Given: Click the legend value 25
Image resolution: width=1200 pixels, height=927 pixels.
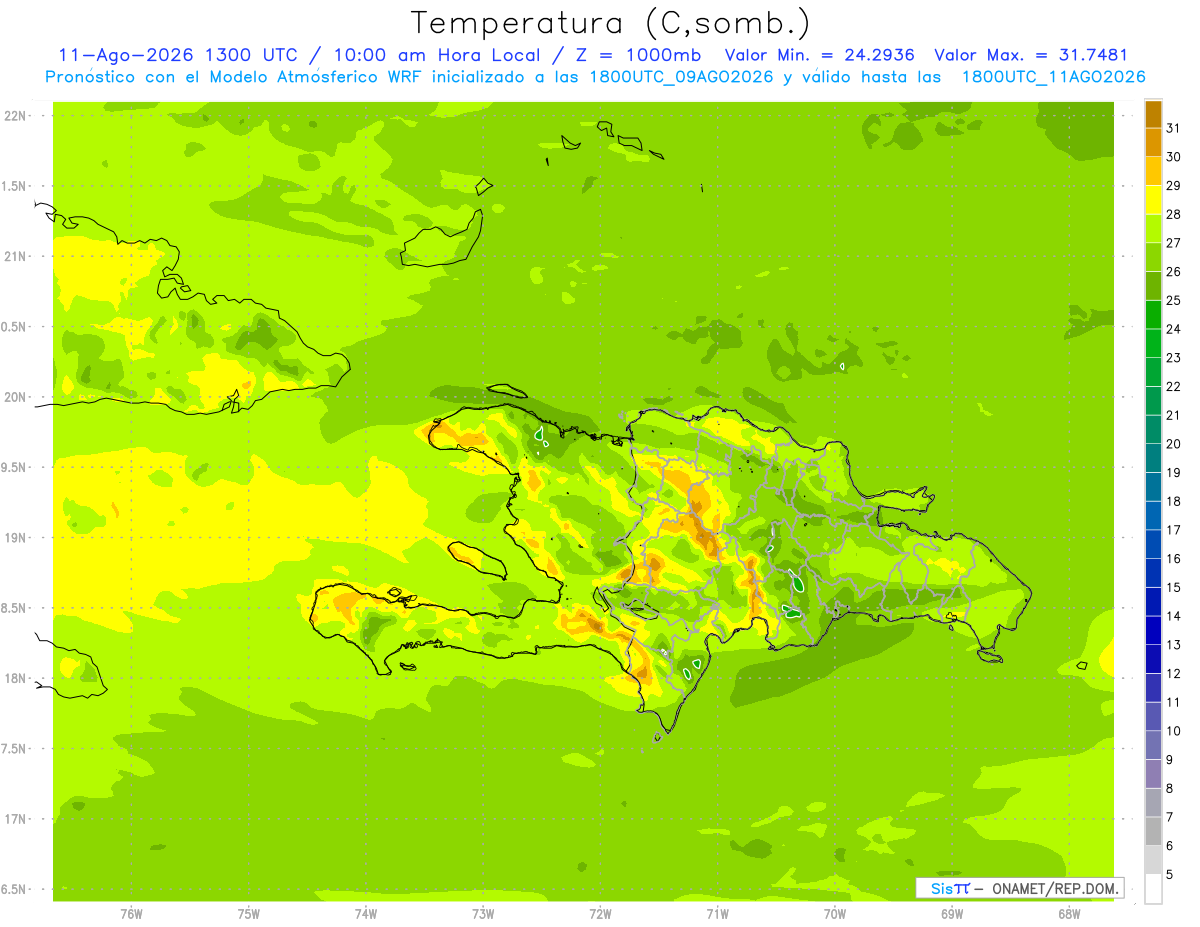Looking at the screenshot, I should coord(1173,300).
